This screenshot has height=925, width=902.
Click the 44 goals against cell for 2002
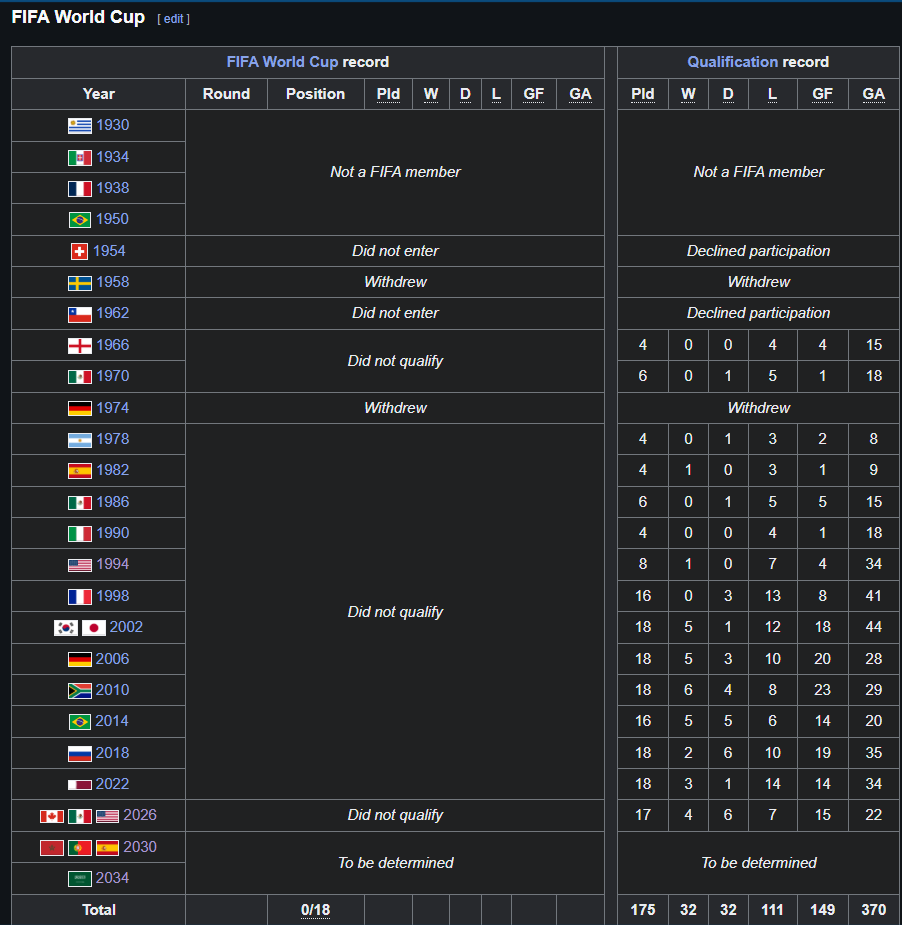874,627
